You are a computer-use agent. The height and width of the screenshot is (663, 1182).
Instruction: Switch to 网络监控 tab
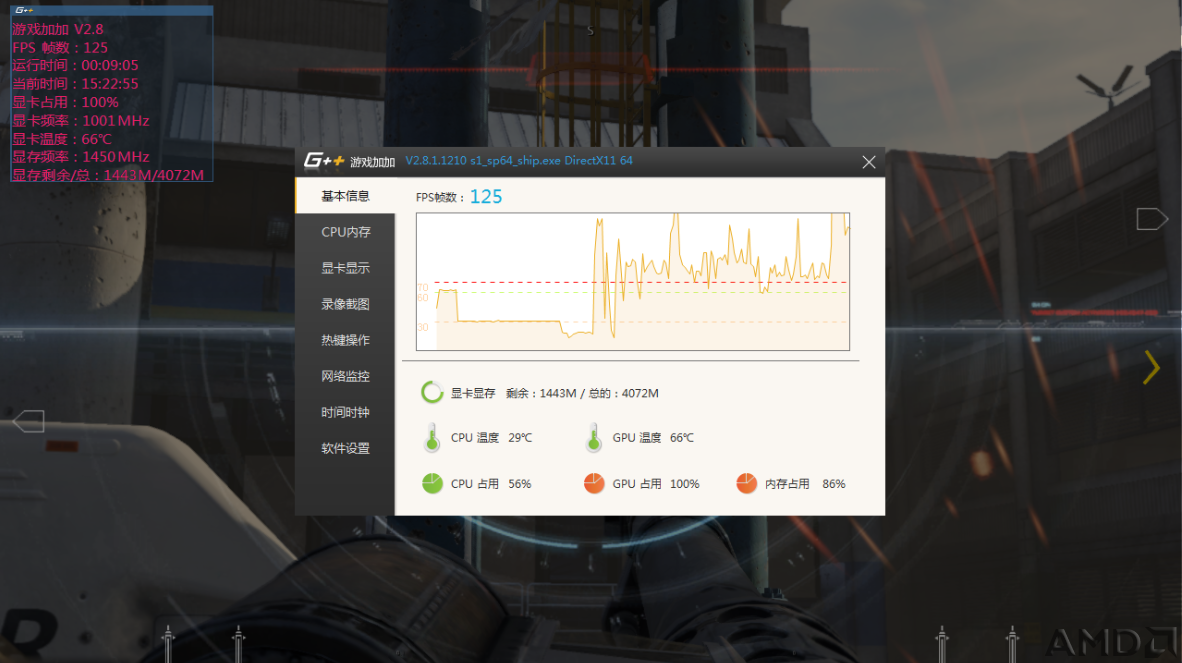click(x=345, y=376)
